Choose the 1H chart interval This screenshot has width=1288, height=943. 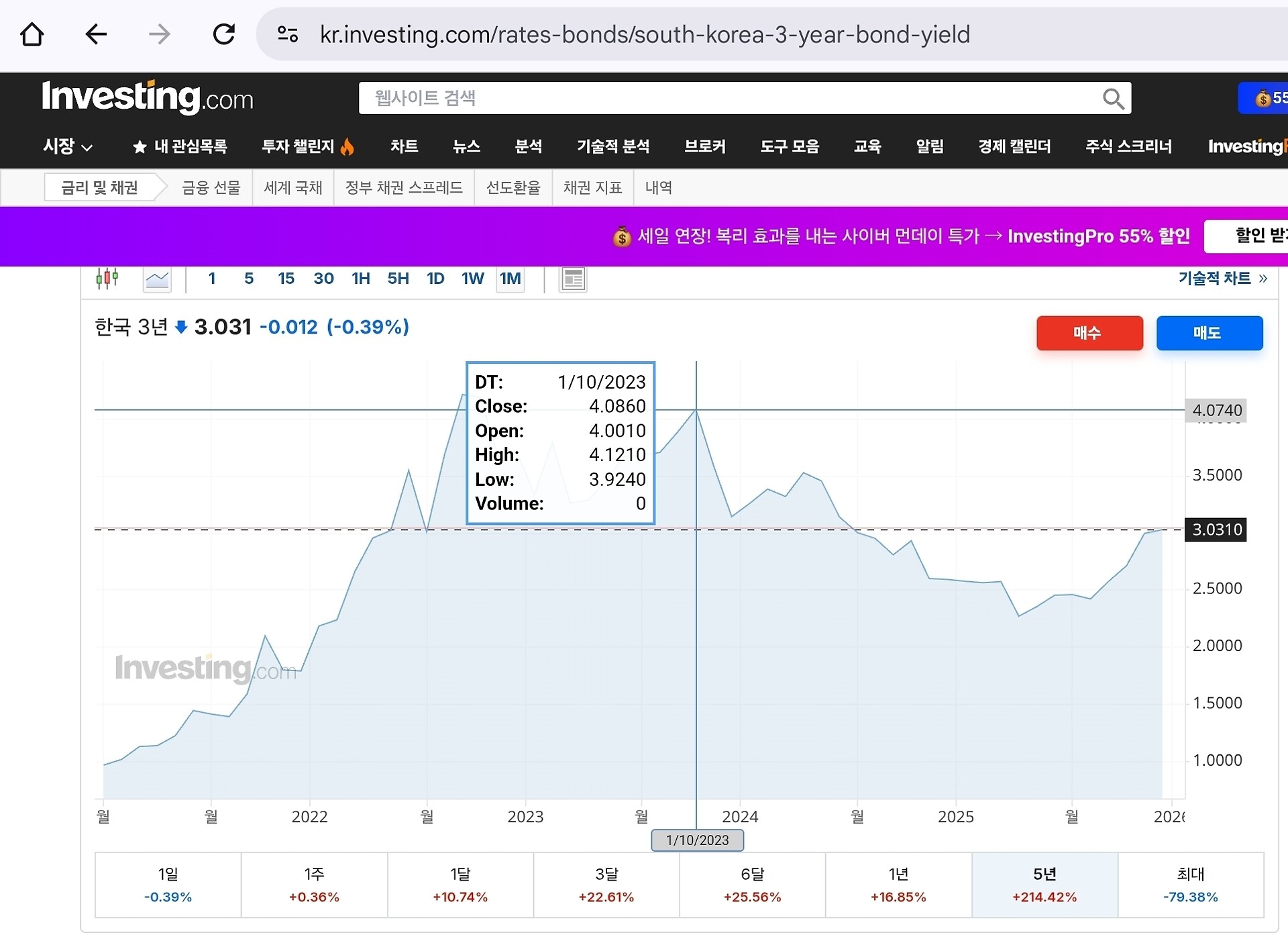(x=360, y=279)
